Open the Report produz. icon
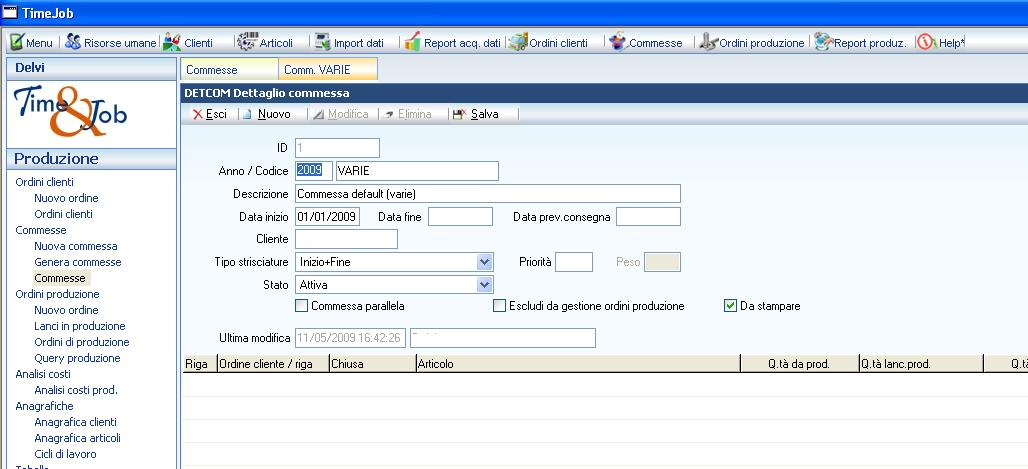 tap(823, 42)
